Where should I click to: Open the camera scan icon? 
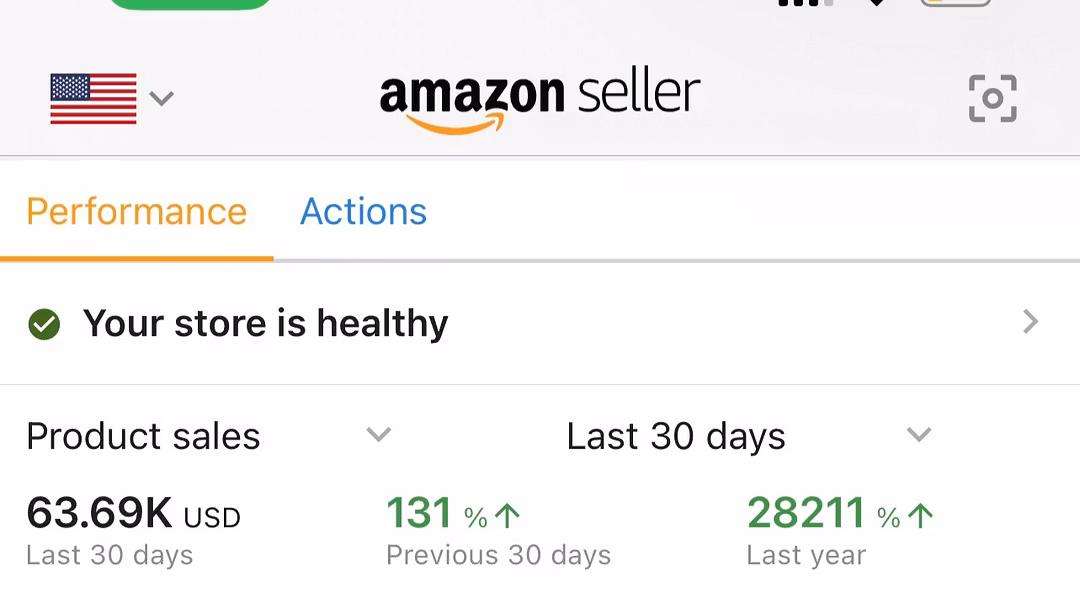(x=992, y=98)
